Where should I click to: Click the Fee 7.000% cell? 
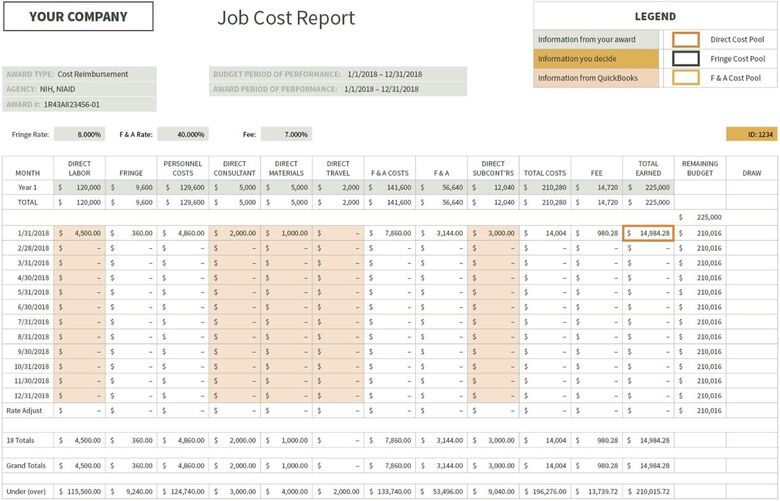tap(286, 134)
